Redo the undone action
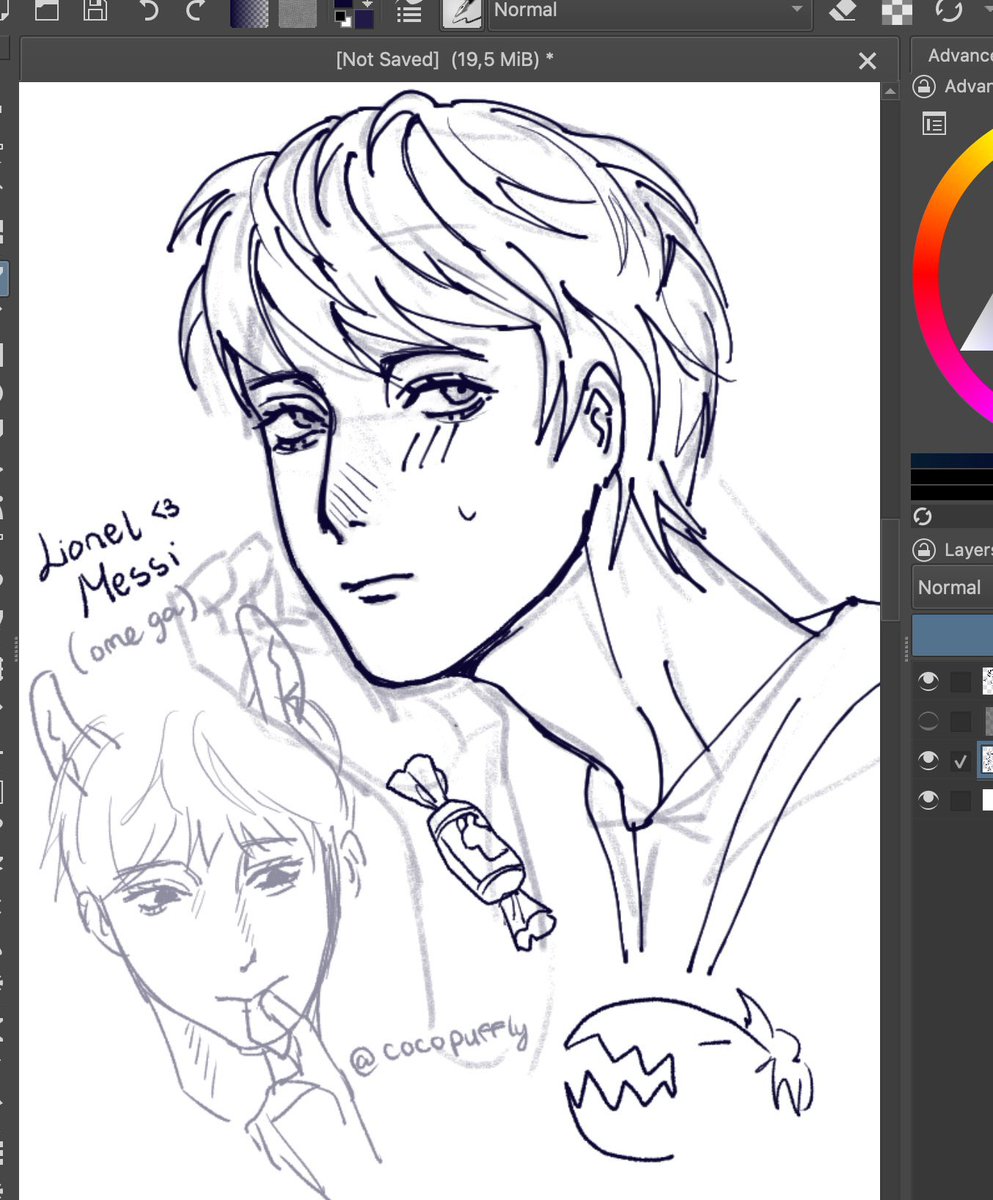This screenshot has width=993, height=1200. point(196,12)
